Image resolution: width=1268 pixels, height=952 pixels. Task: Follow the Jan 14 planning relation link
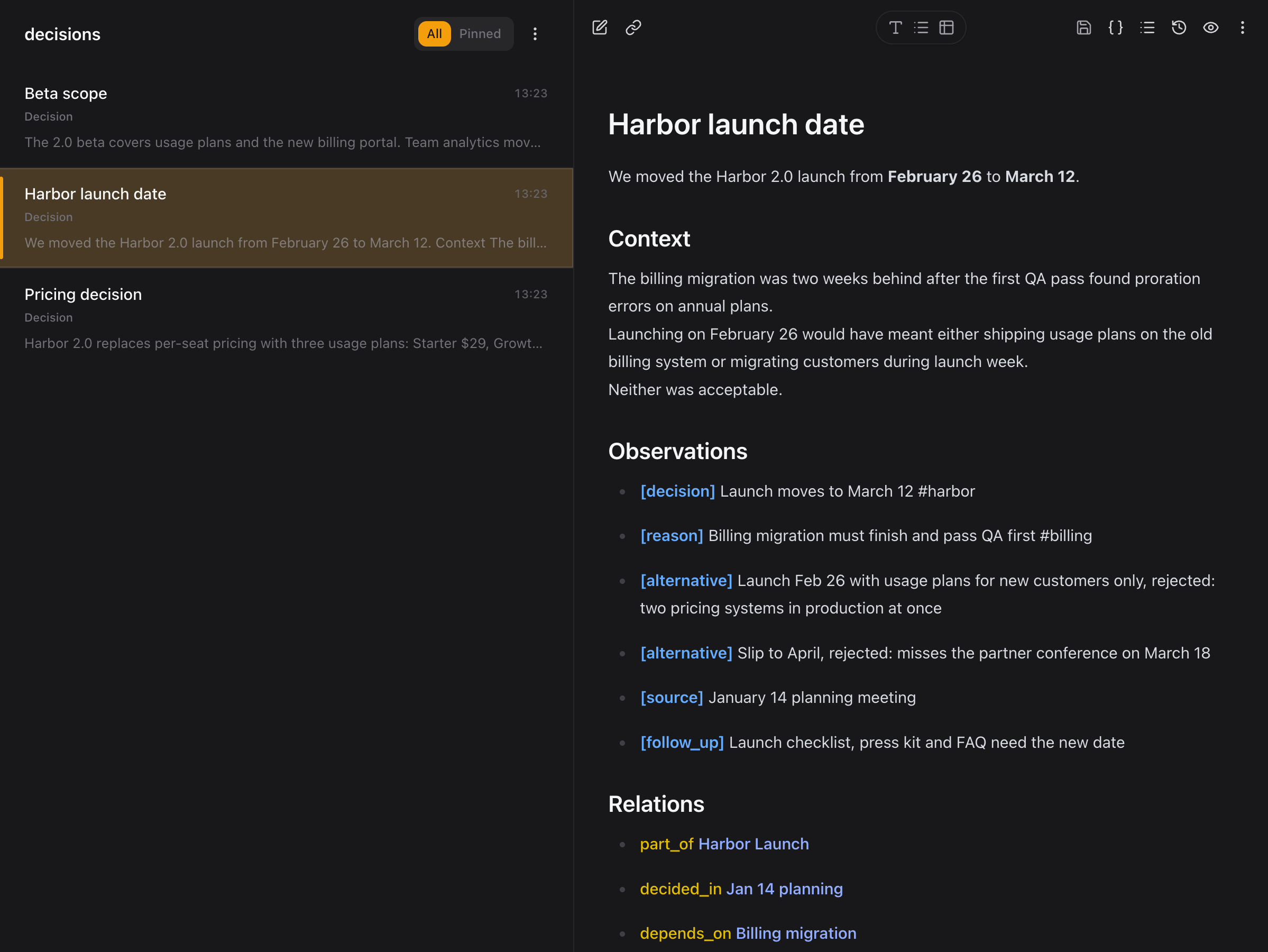point(784,889)
